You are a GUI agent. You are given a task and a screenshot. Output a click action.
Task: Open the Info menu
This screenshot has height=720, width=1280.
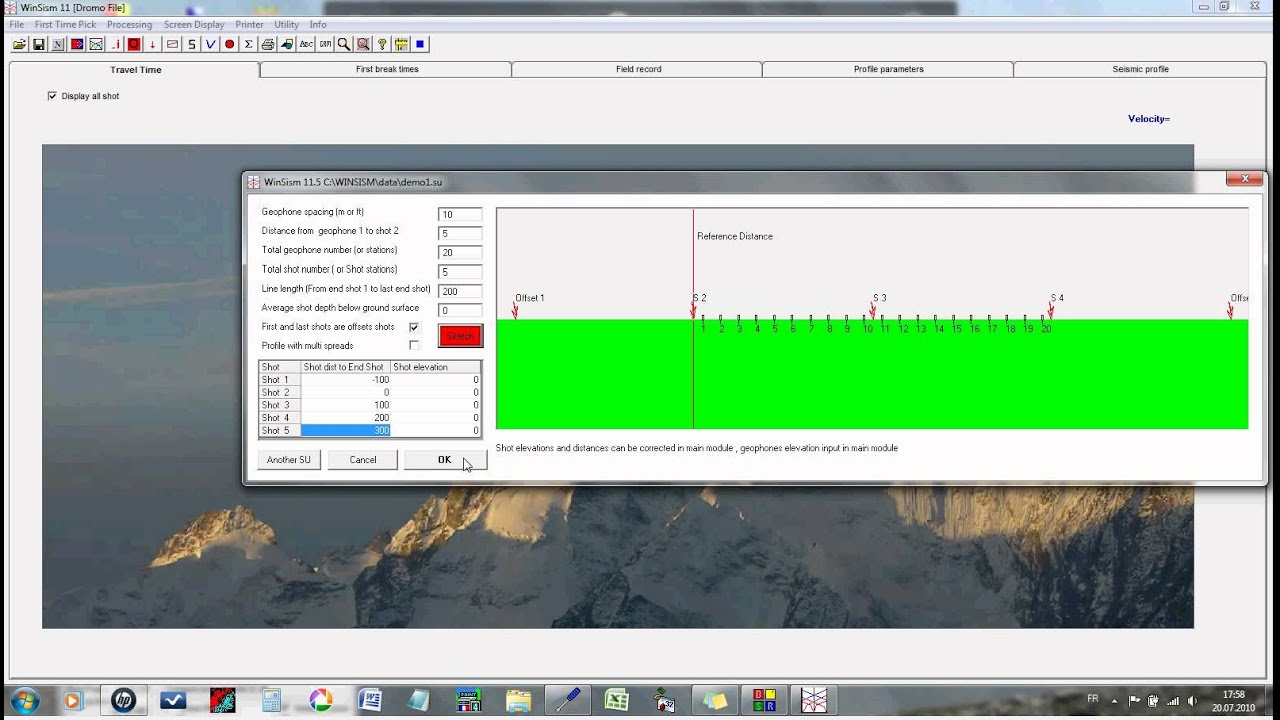318,24
